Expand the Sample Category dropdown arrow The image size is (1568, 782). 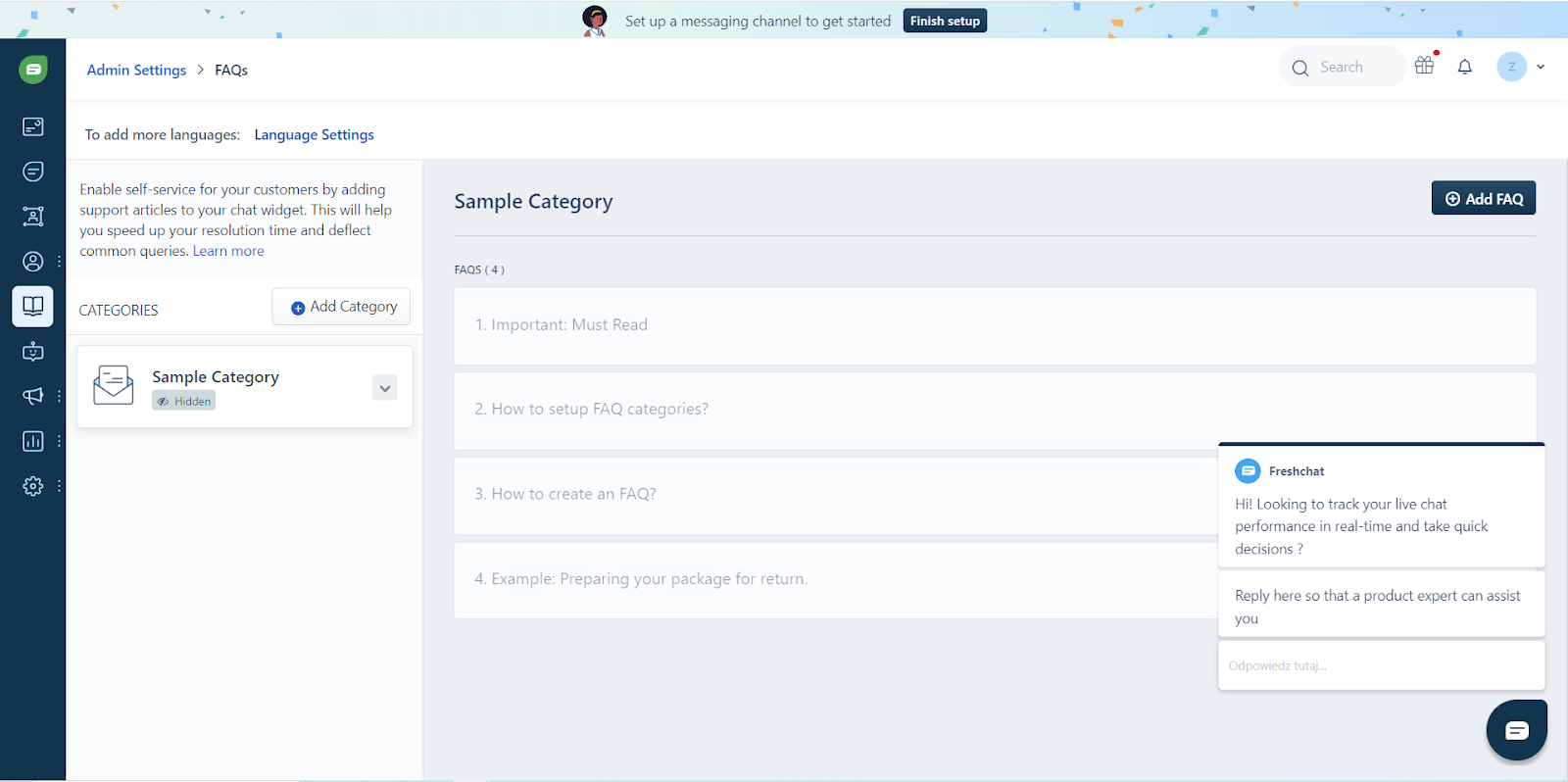tap(385, 388)
